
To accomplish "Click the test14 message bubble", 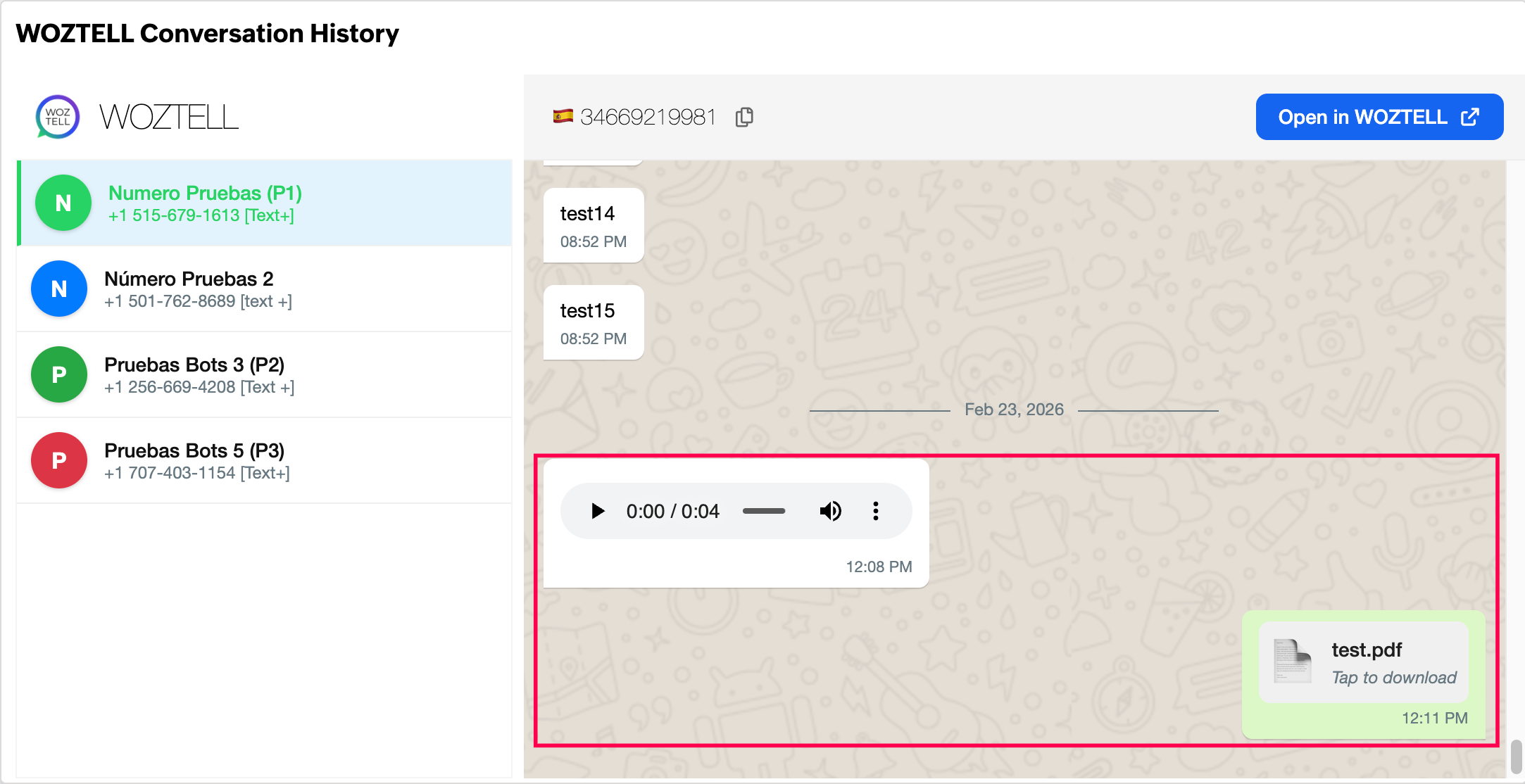I will pyautogui.click(x=594, y=226).
